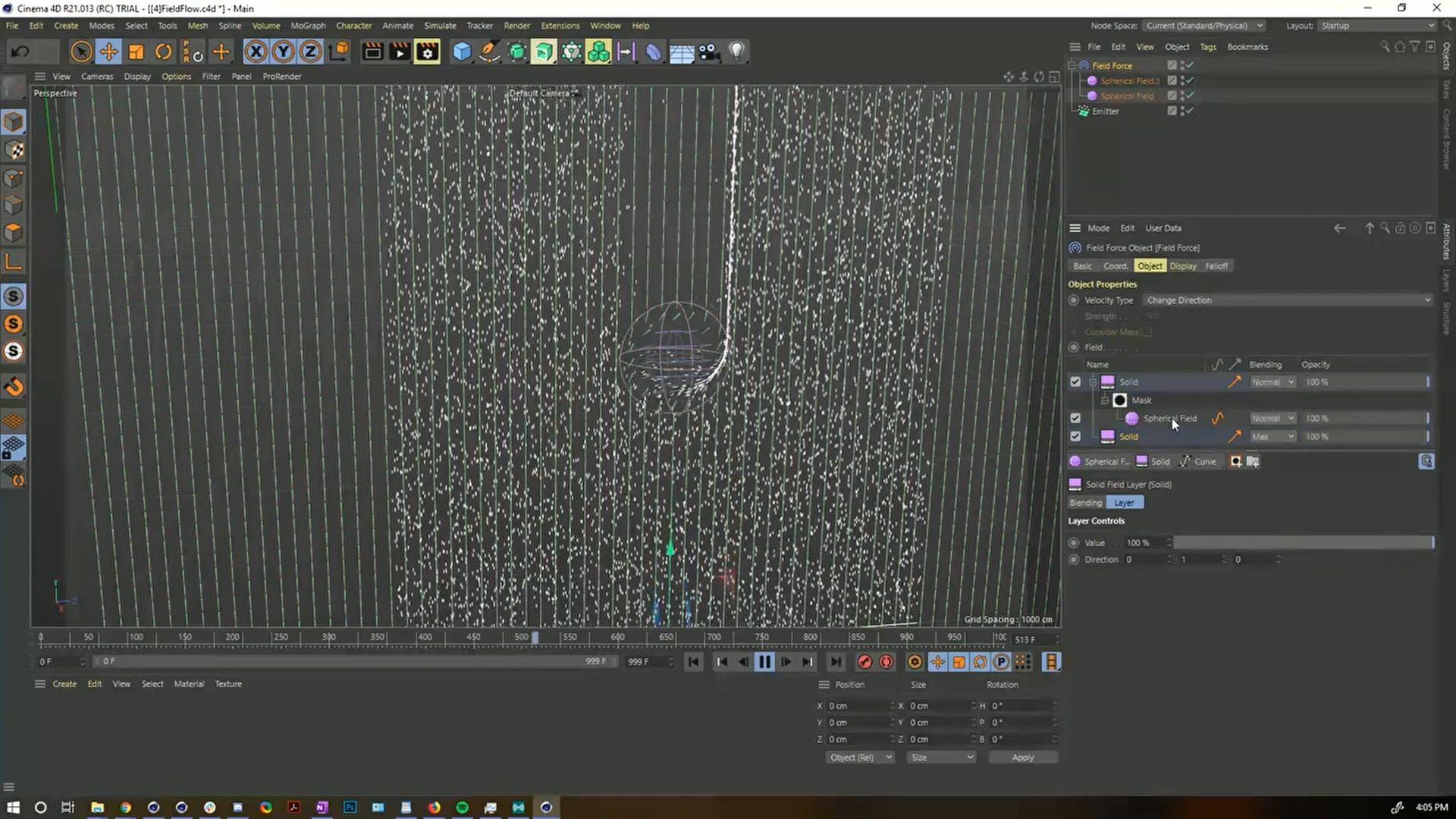Toggle the X axis lock
The image size is (1456, 819).
256,52
